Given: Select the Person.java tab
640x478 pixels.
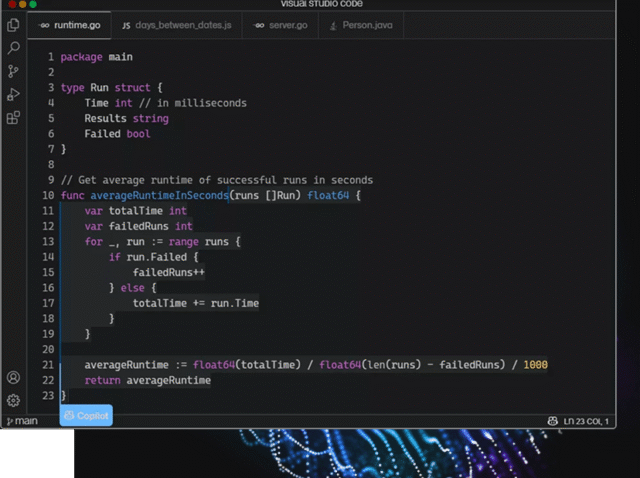Looking at the screenshot, I should [359, 23].
